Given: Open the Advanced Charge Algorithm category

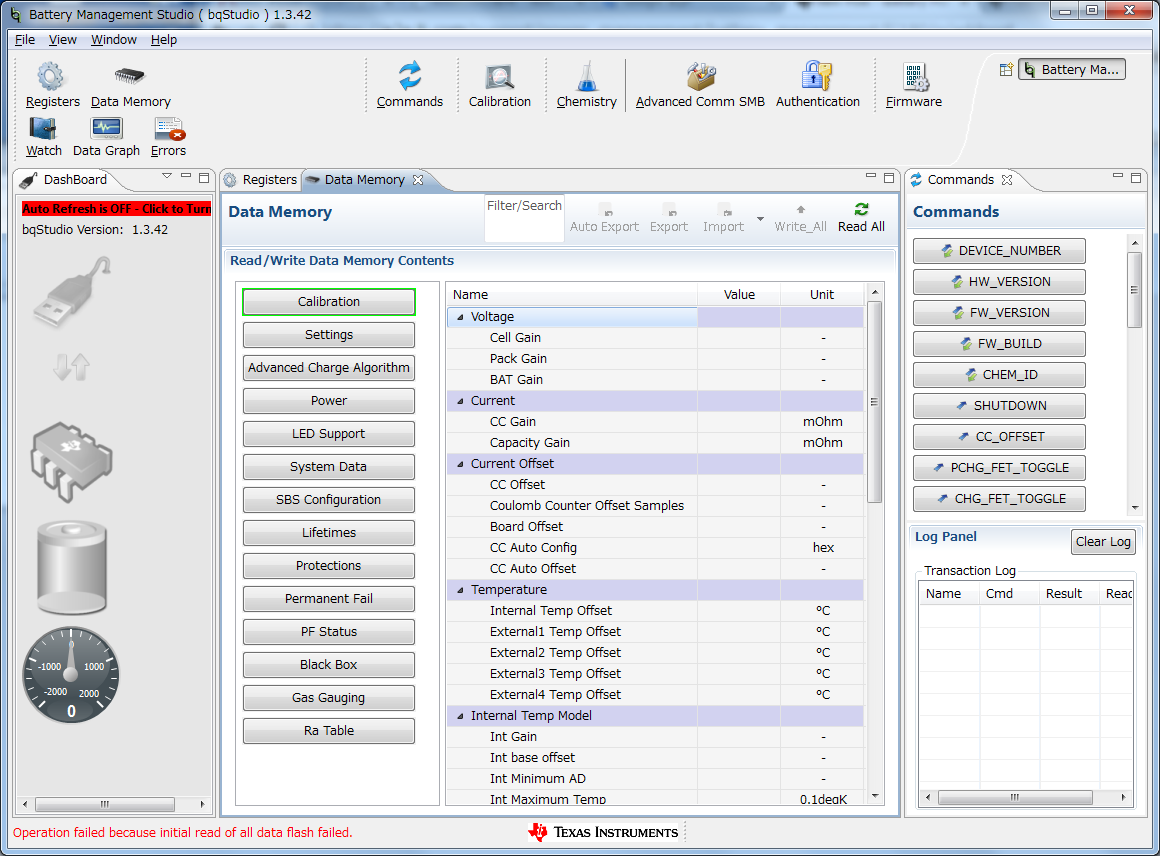Looking at the screenshot, I should pyautogui.click(x=329, y=368).
